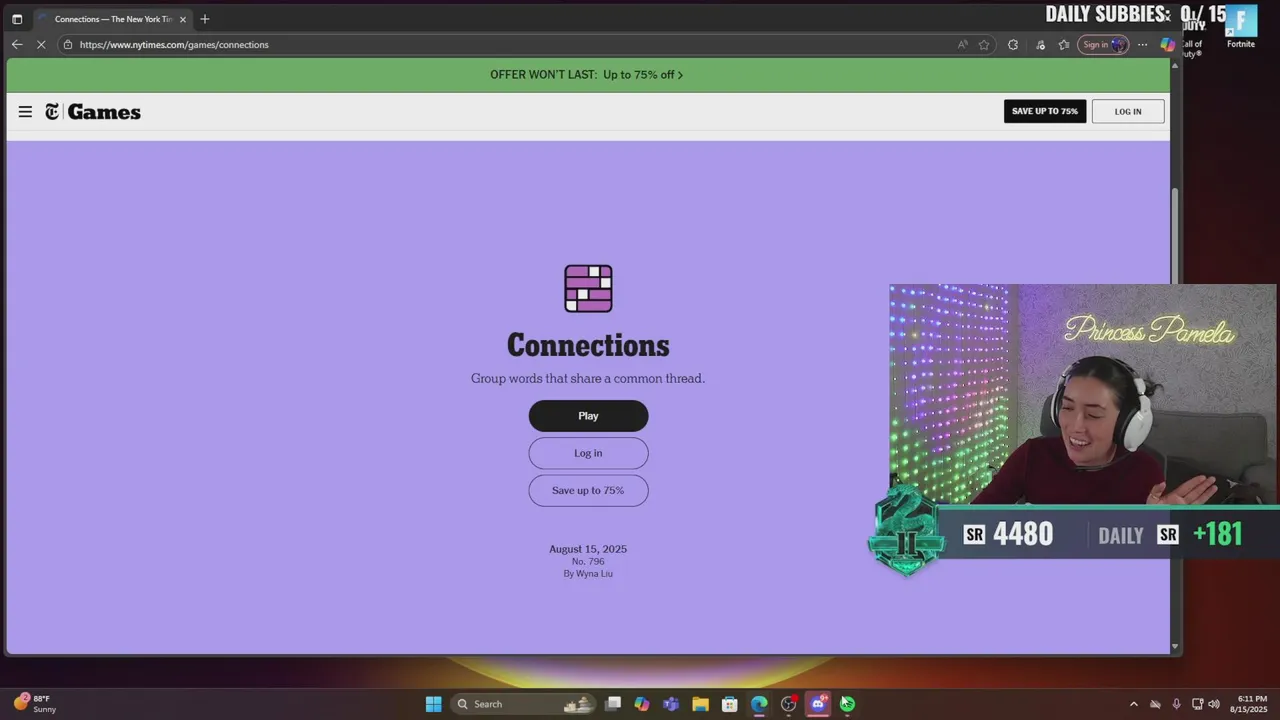Click the black SAVE UP TO 75% header button
1280x720 pixels.
1045,111
